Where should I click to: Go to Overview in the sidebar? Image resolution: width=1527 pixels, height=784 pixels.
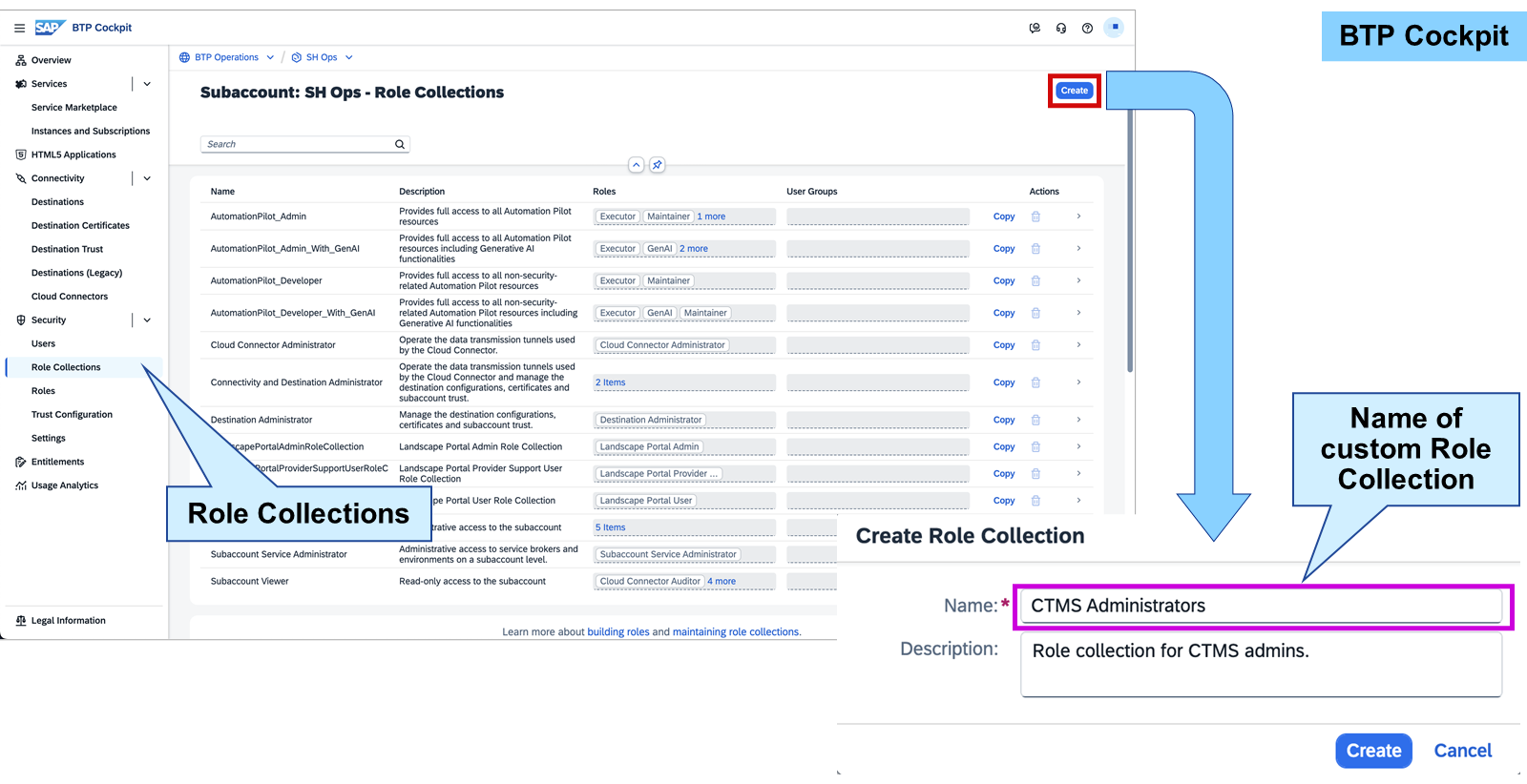pos(51,60)
